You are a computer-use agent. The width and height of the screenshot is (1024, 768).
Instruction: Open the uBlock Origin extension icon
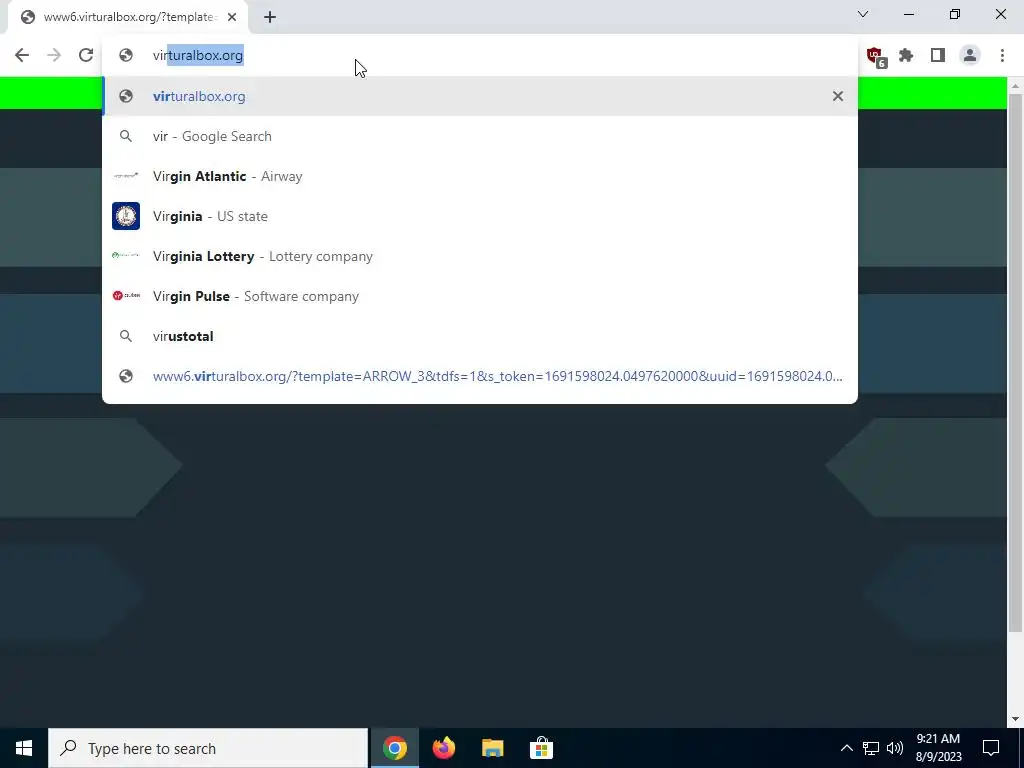coord(876,56)
